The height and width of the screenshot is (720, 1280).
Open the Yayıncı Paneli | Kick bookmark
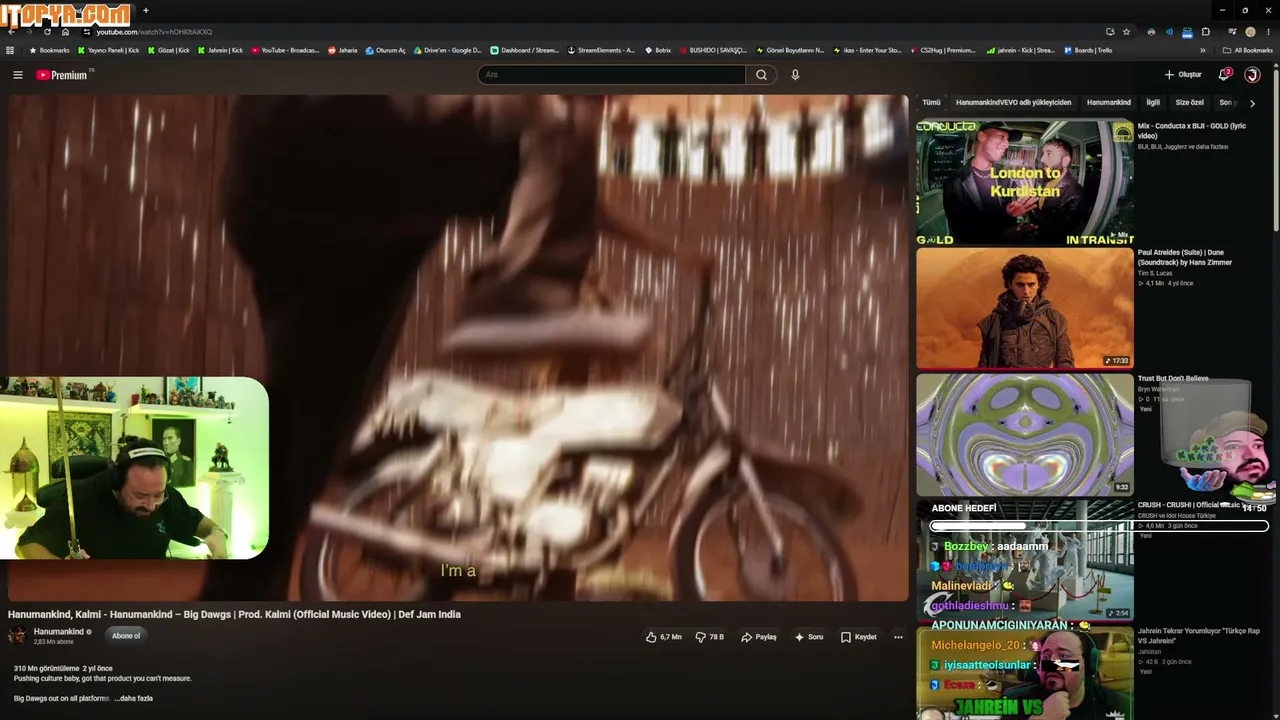pyautogui.click(x=109, y=50)
